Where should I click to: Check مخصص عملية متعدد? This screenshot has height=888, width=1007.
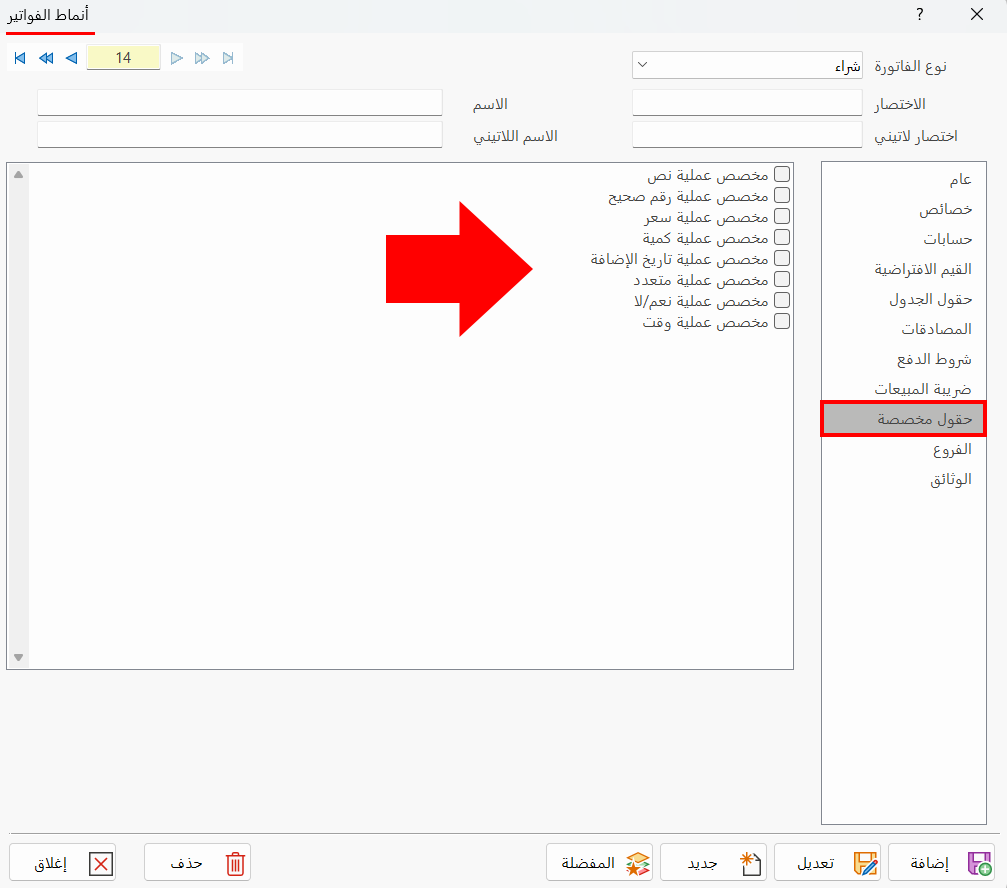pos(782,279)
